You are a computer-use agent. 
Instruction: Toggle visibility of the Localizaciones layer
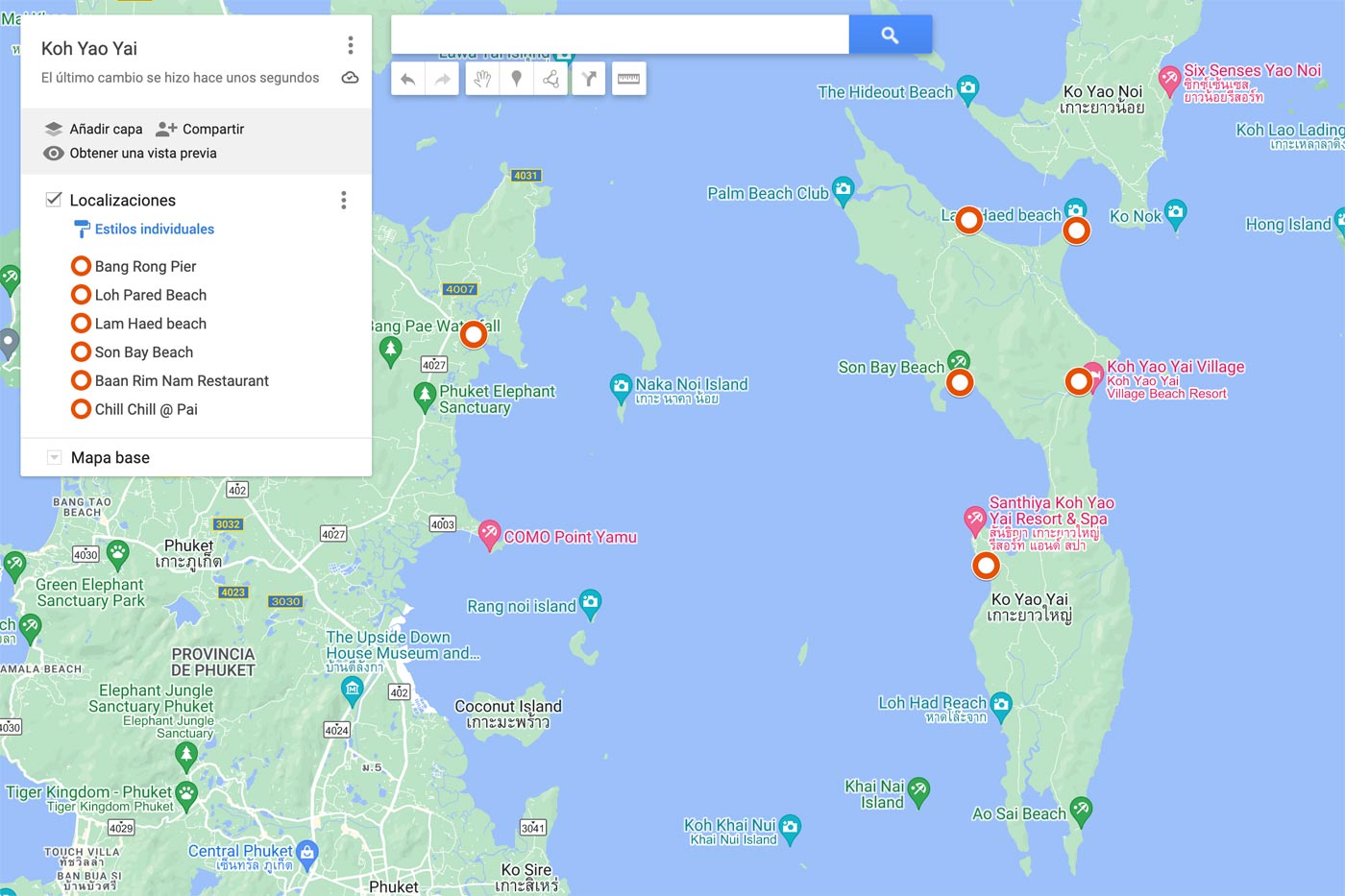55,199
